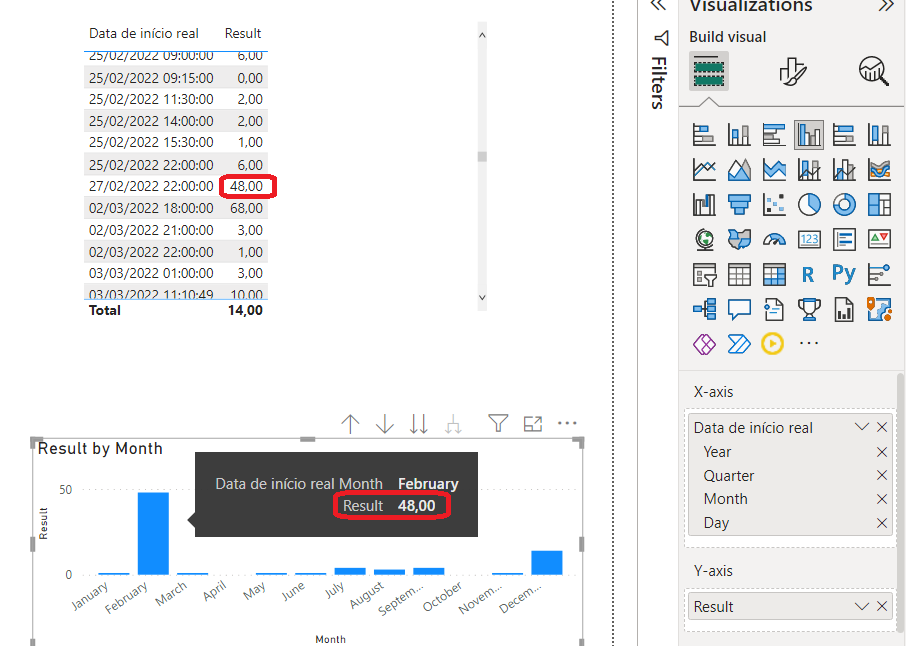The width and height of the screenshot is (906, 646).
Task: Insert a Pie chart visual
Action: click(x=809, y=204)
